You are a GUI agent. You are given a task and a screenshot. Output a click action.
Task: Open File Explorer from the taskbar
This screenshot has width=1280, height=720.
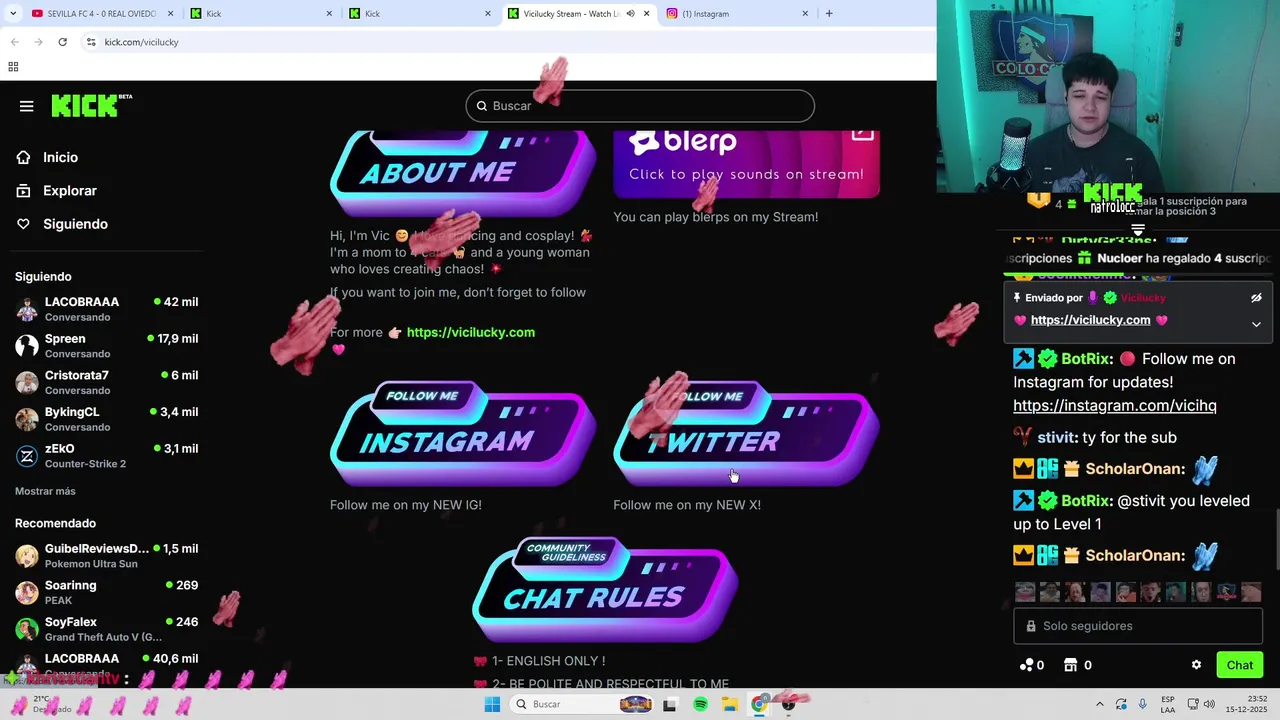[x=729, y=704]
